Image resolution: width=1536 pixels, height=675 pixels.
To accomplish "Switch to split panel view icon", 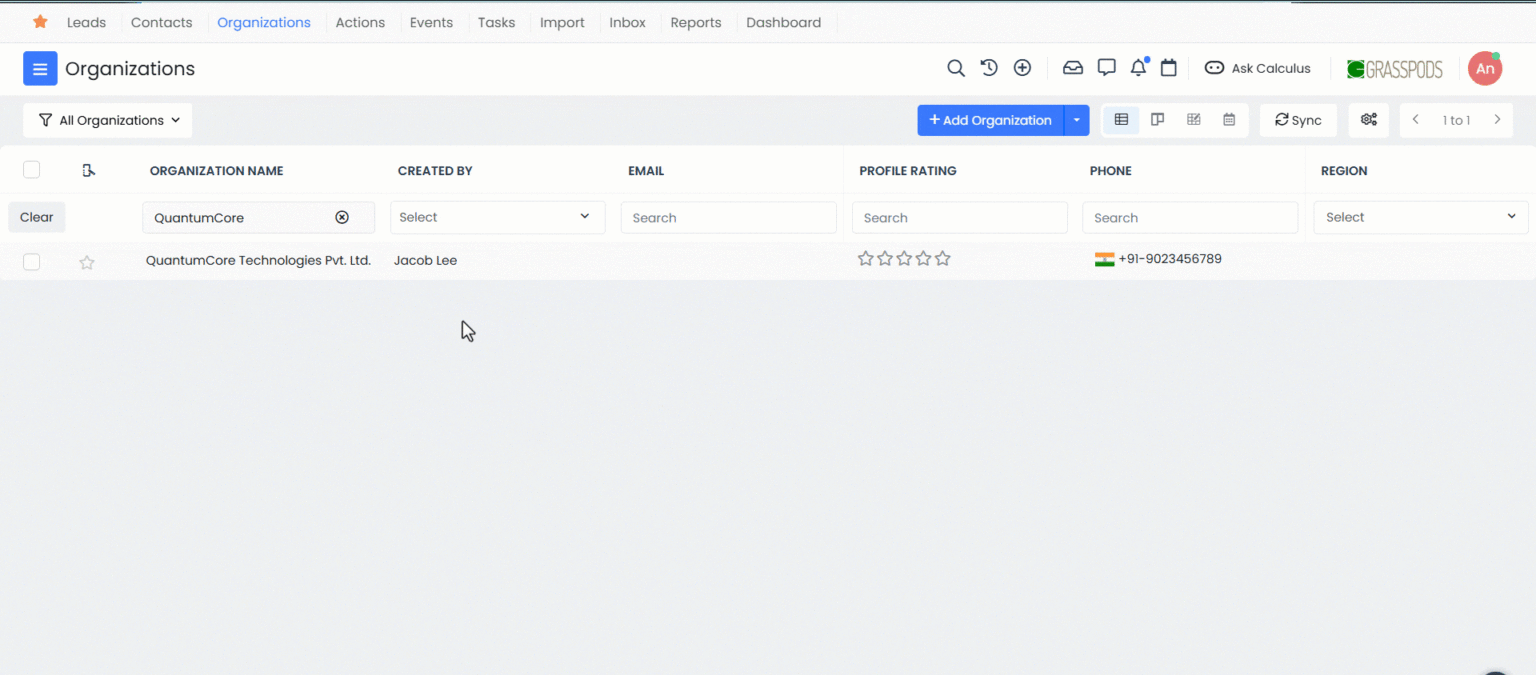I will coord(1157,120).
